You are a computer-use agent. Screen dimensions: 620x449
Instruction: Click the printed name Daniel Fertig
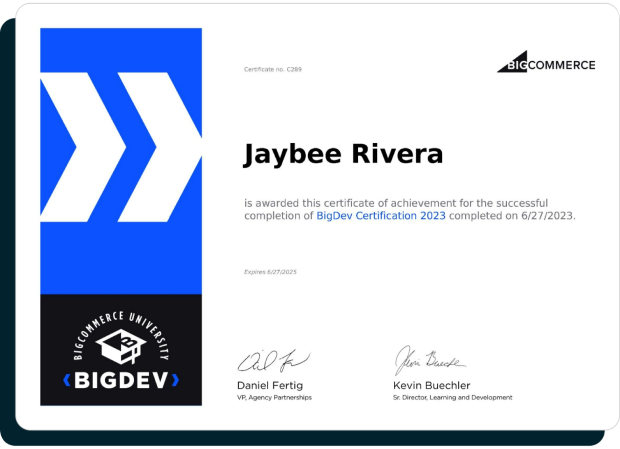(x=270, y=385)
